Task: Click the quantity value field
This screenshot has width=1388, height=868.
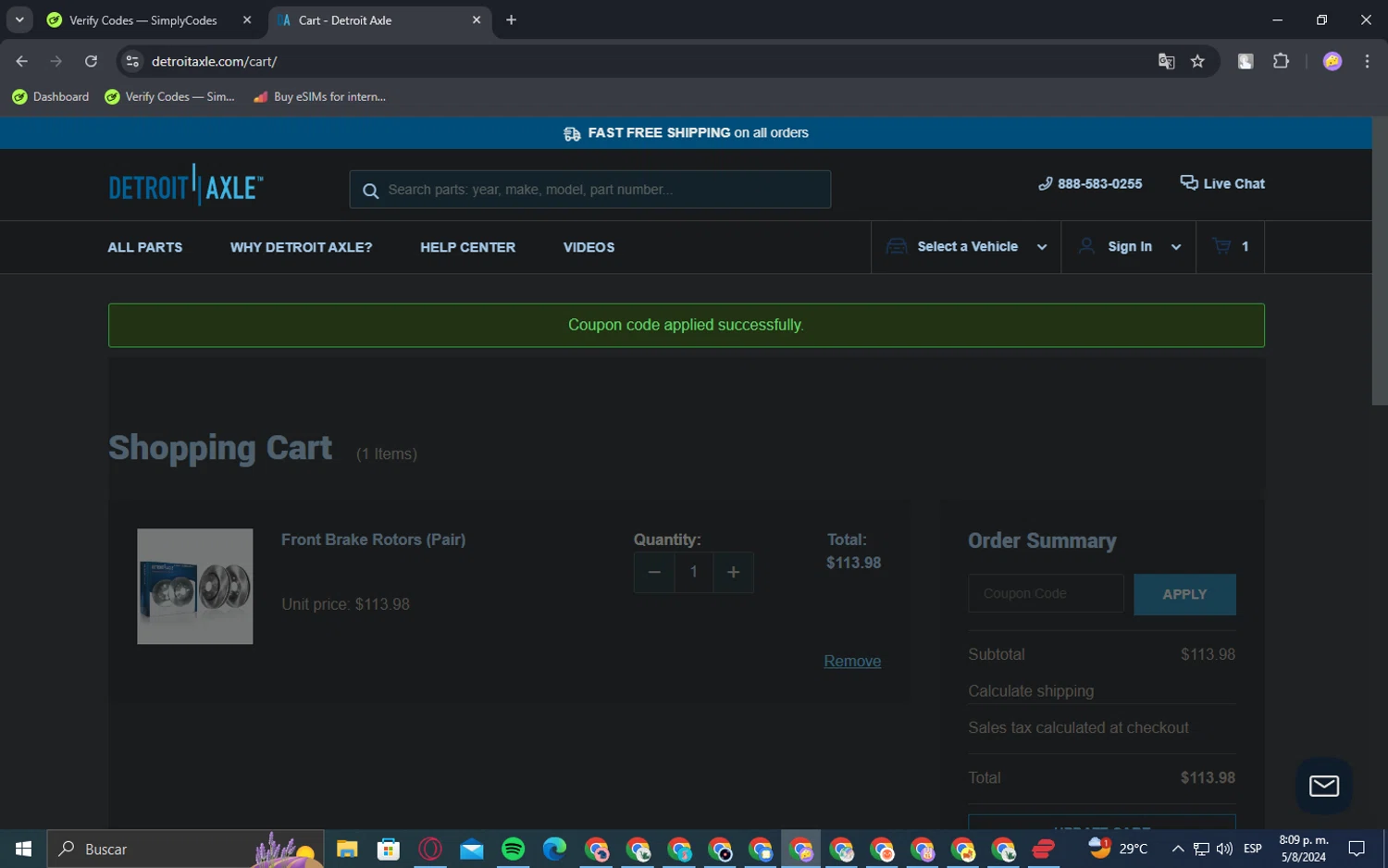Action: pyautogui.click(x=693, y=572)
